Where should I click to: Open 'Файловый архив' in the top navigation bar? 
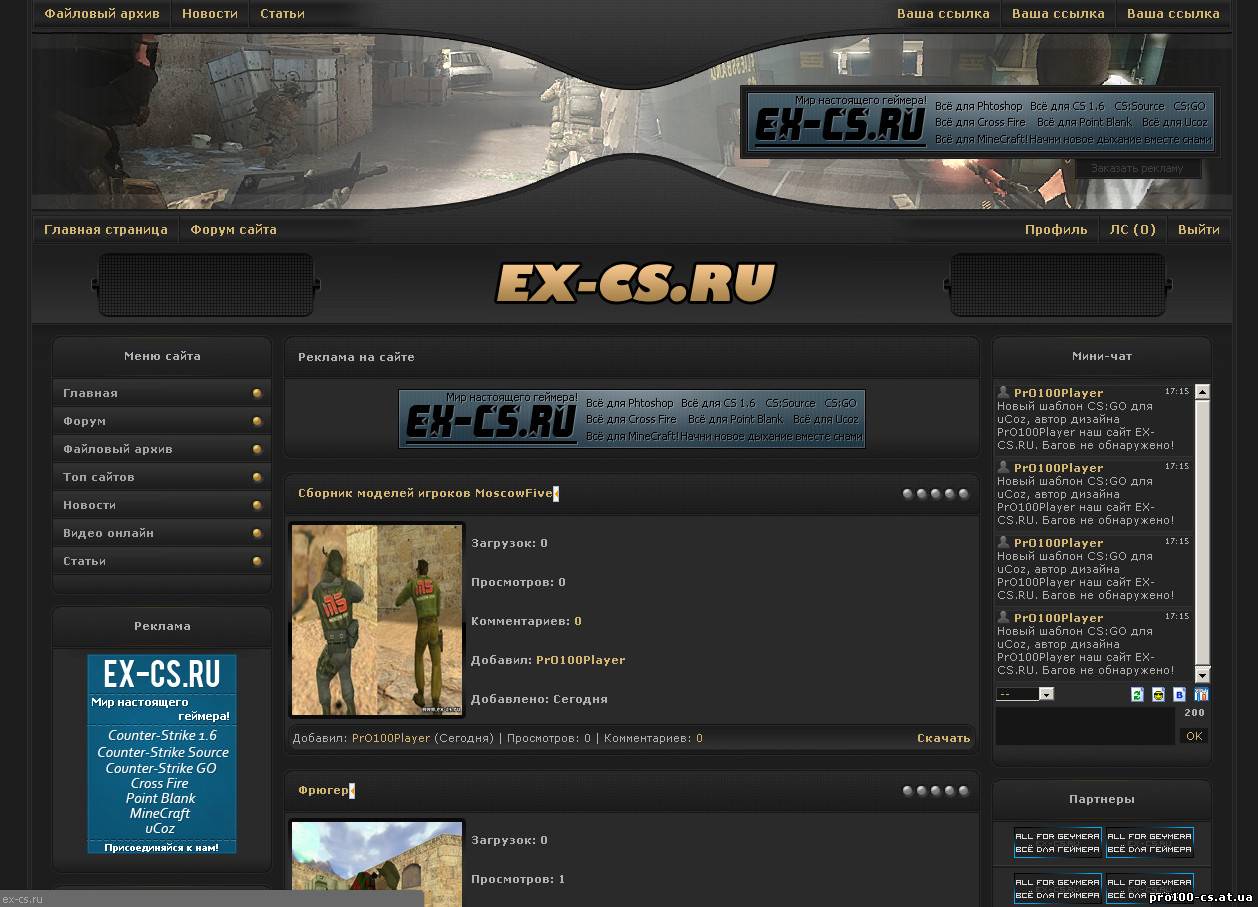point(102,14)
